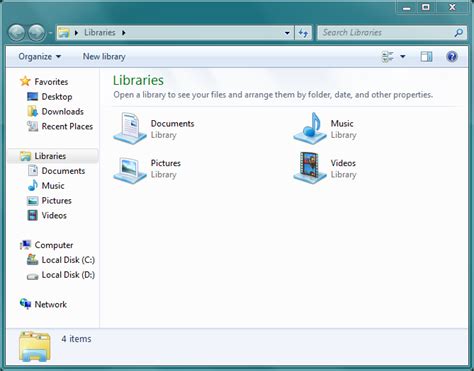
Task: Click the Music note icon in sidebar
Action: [x=33, y=185]
